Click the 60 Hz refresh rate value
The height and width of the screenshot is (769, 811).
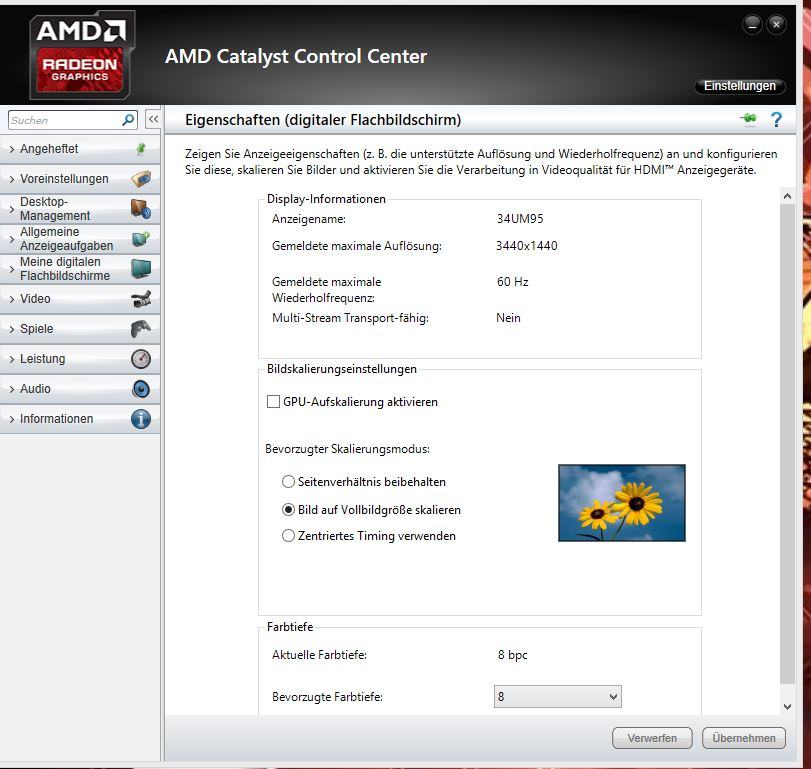click(513, 282)
